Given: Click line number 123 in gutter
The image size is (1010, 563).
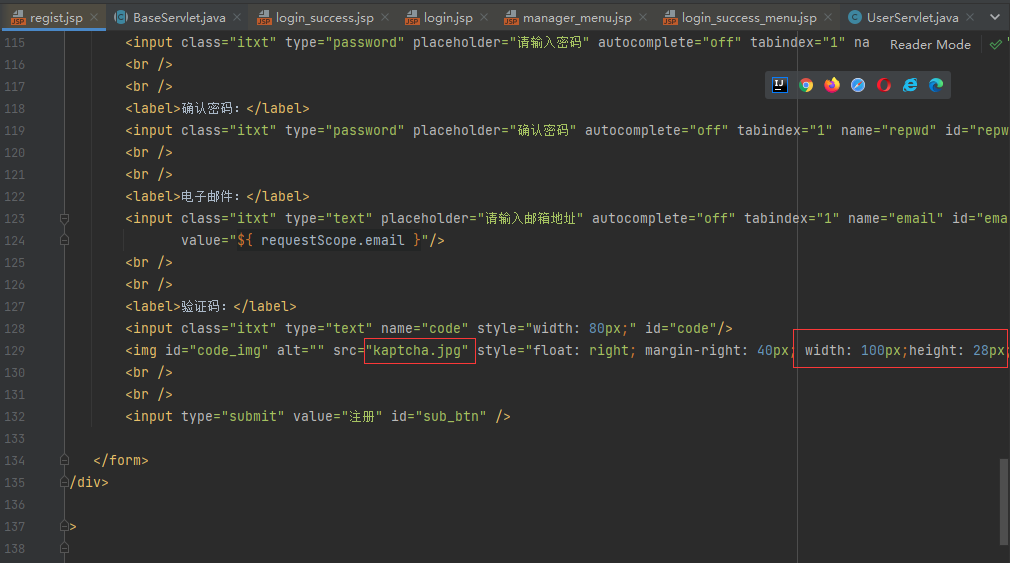Looking at the screenshot, I should [15, 218].
